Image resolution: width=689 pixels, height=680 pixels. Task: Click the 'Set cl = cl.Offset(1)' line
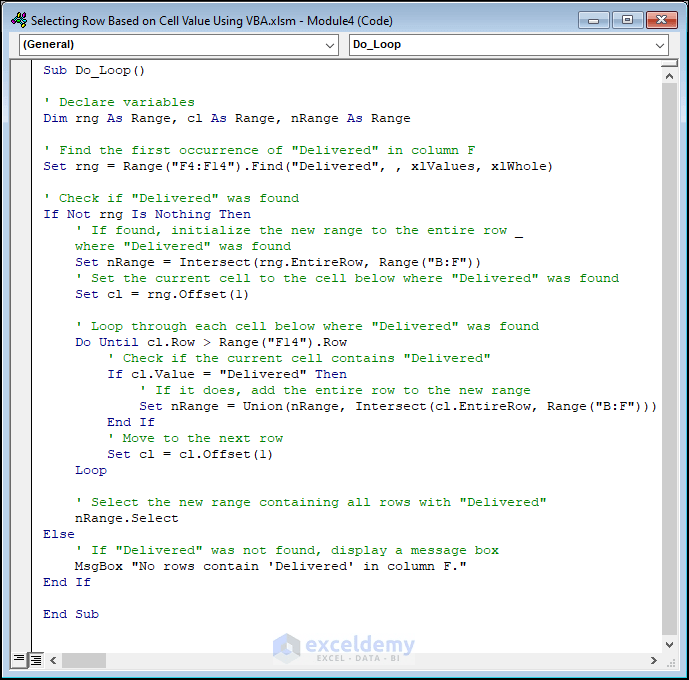point(190,454)
